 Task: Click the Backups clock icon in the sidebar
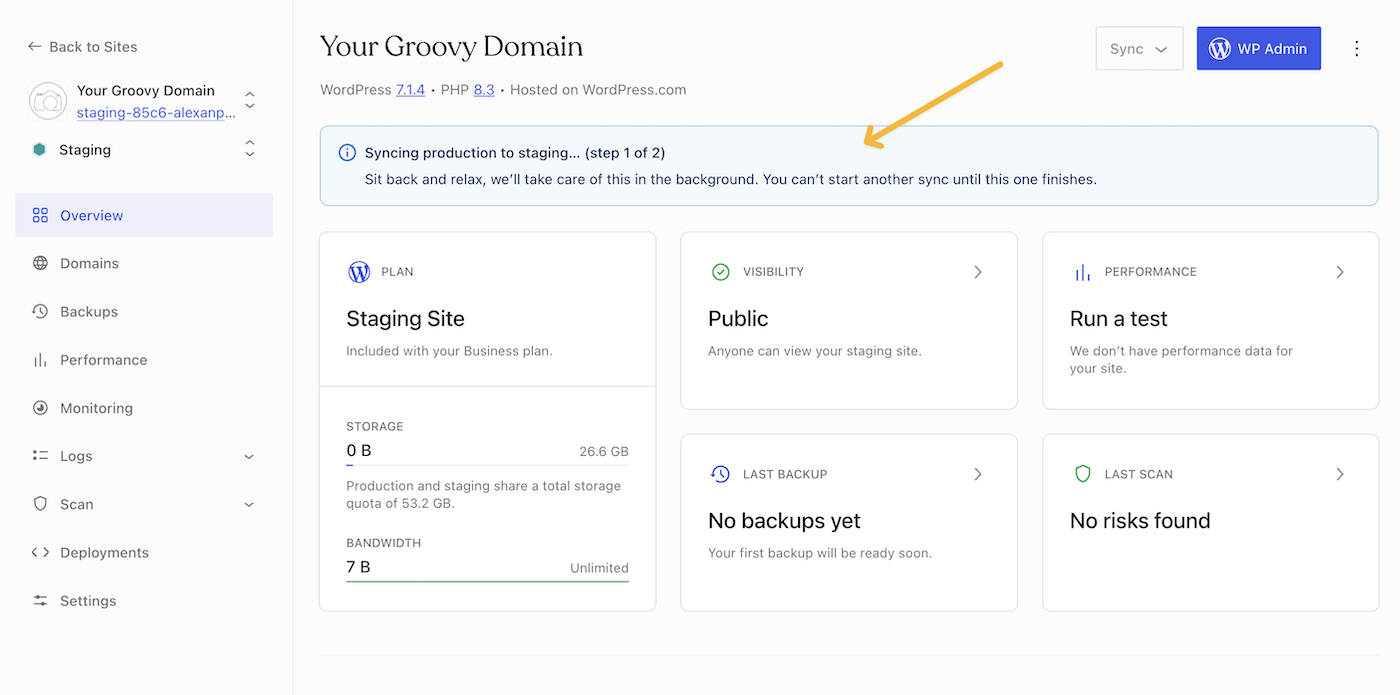point(40,311)
